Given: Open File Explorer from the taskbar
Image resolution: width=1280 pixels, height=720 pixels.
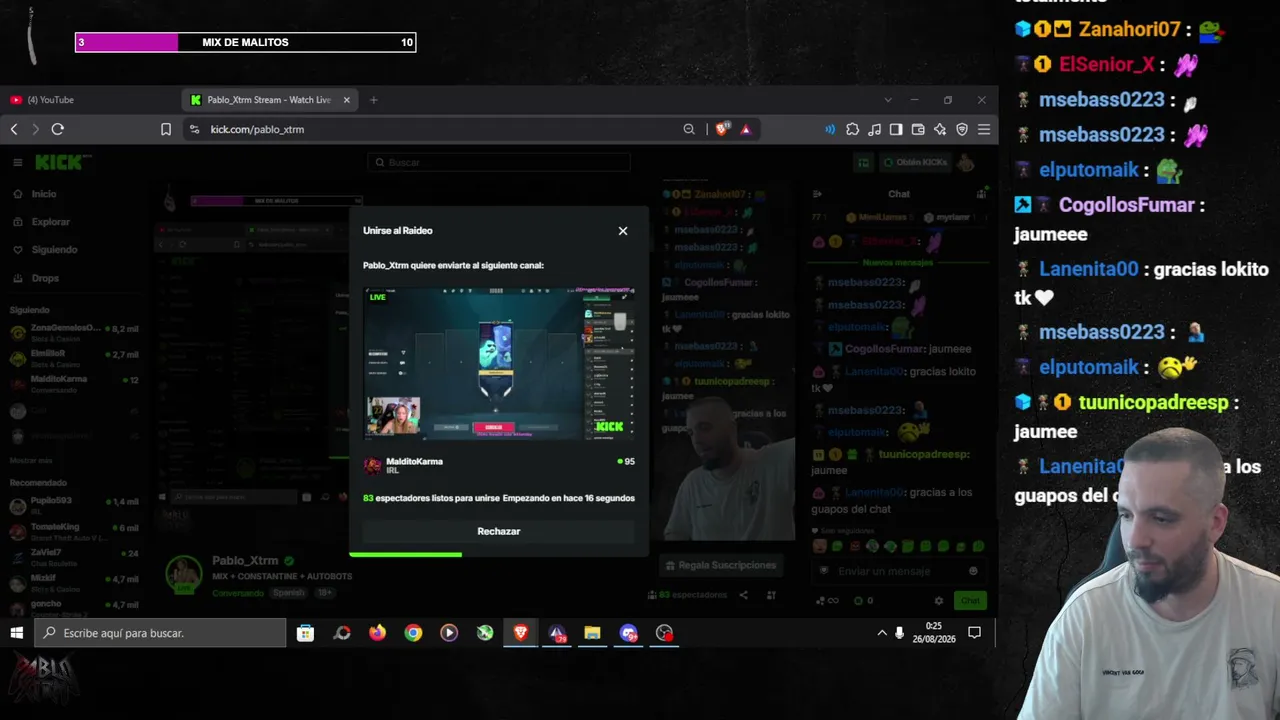Looking at the screenshot, I should point(592,633).
